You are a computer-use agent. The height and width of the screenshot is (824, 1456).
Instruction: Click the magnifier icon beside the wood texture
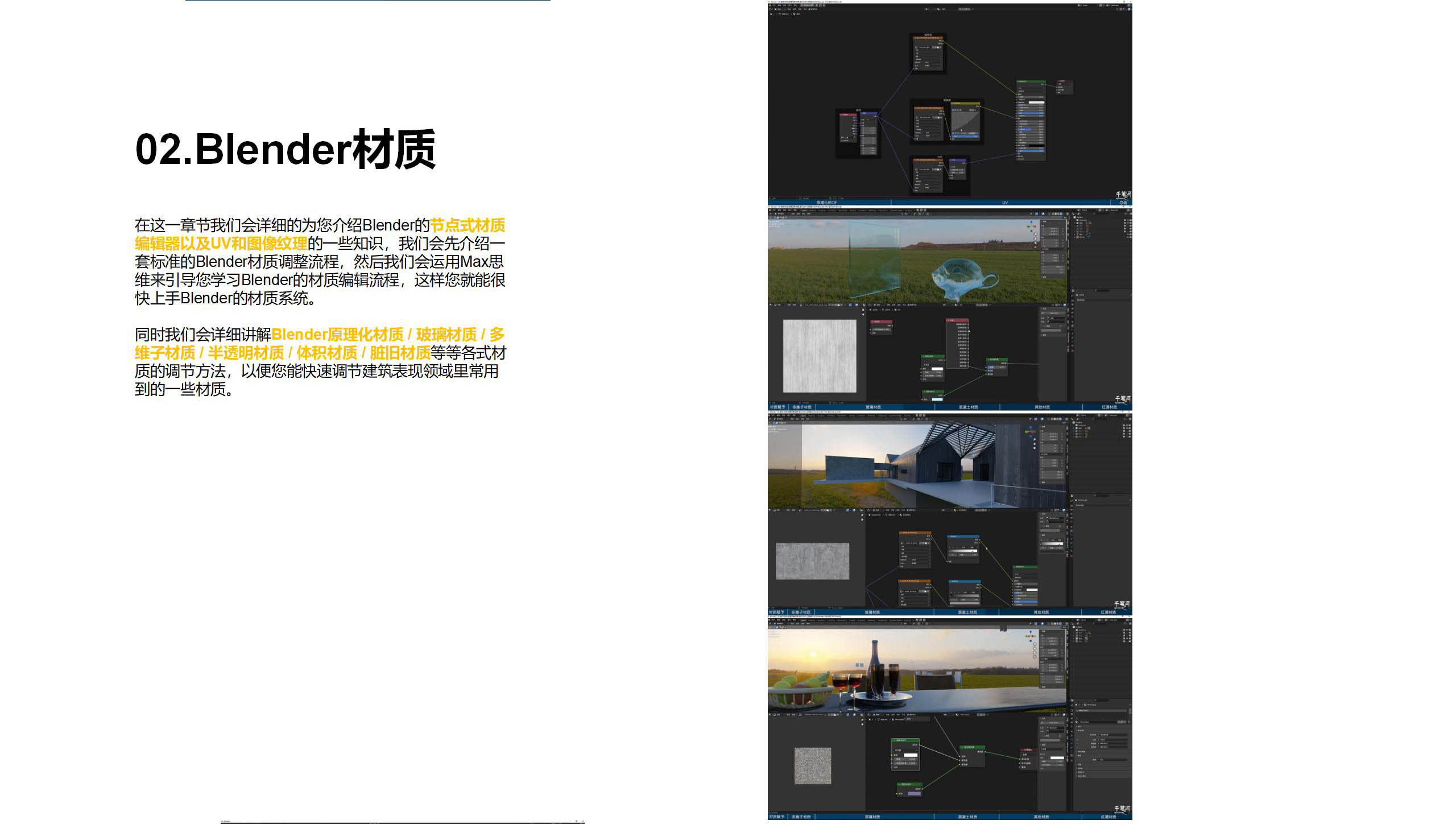863,310
